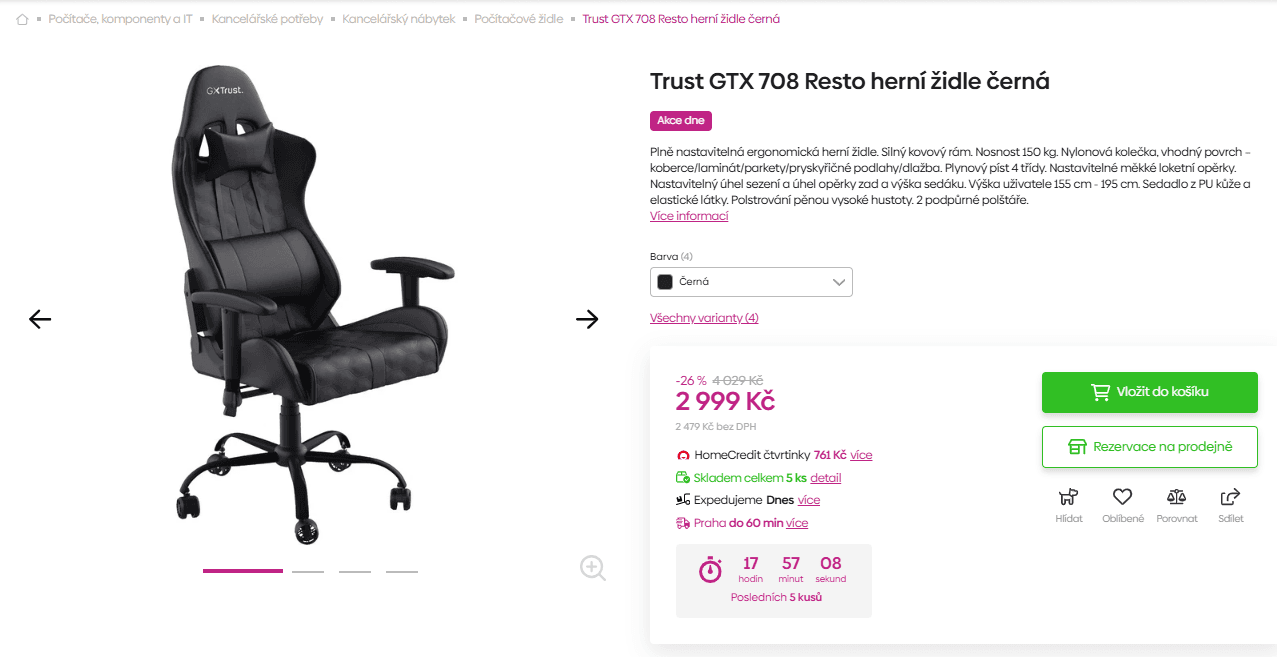Screen dimensions: 1277x657
Task: Add the chair to cart
Action: pos(1149,392)
